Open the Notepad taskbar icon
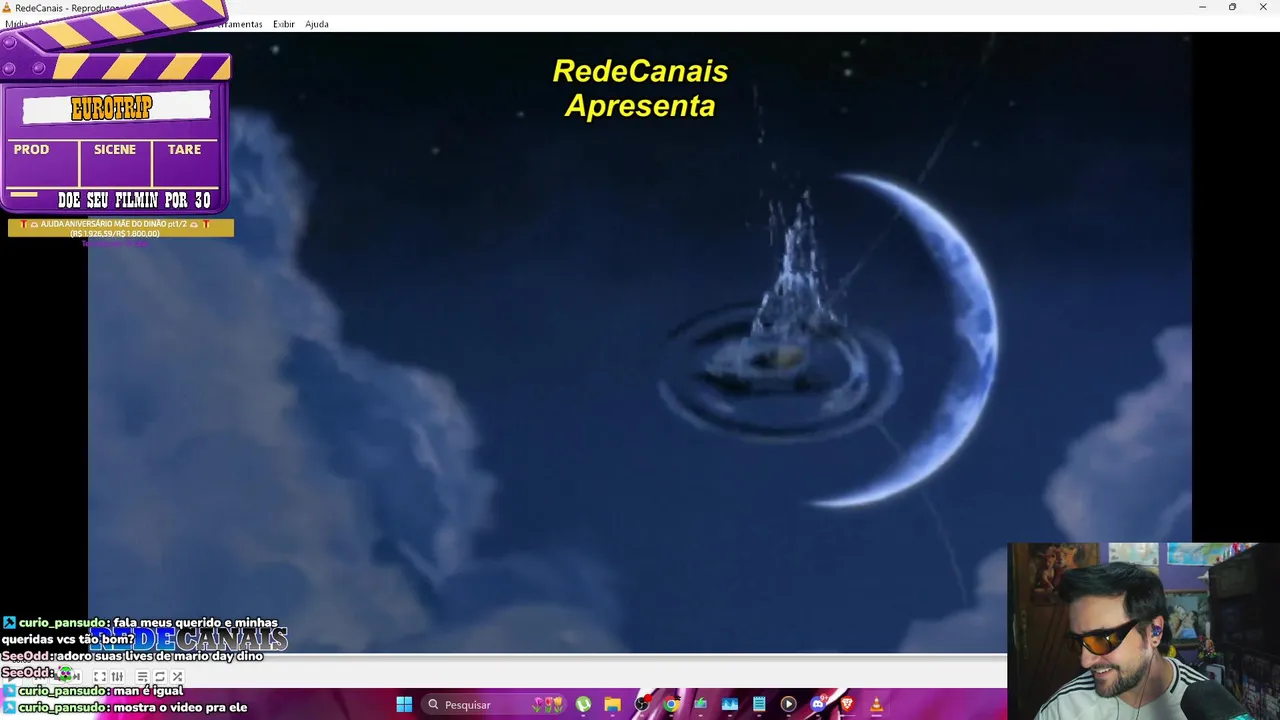1280x720 pixels. point(759,705)
